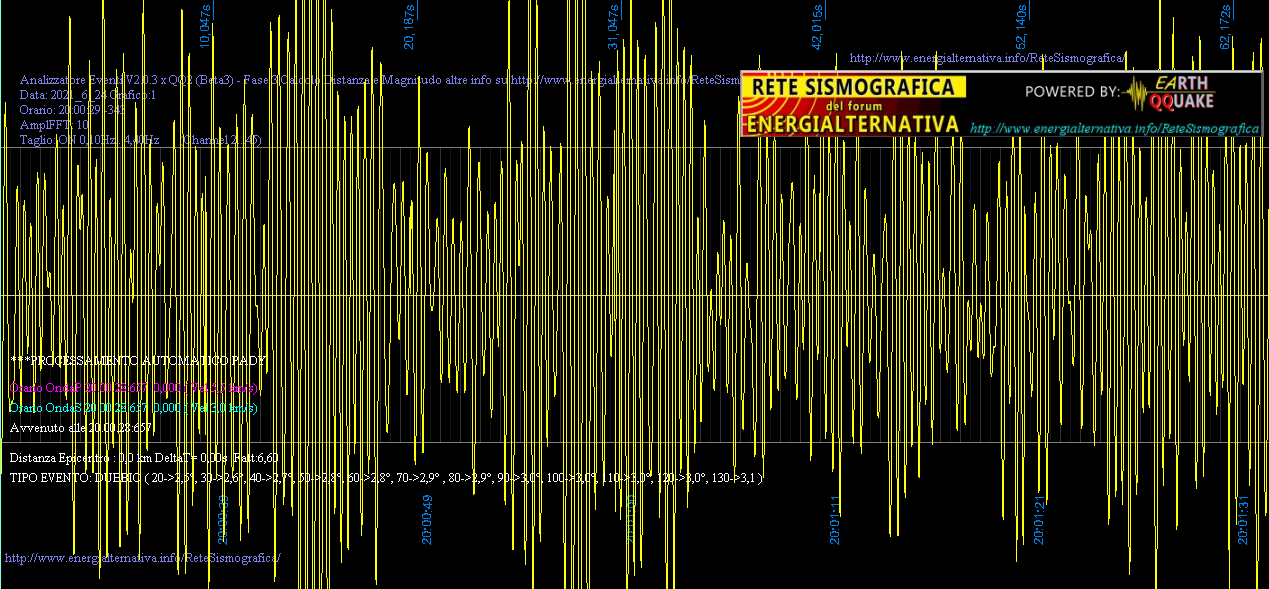The height and width of the screenshot is (589, 1269).
Task: Click the 62,172s time axis label
Action: (x=1225, y=25)
